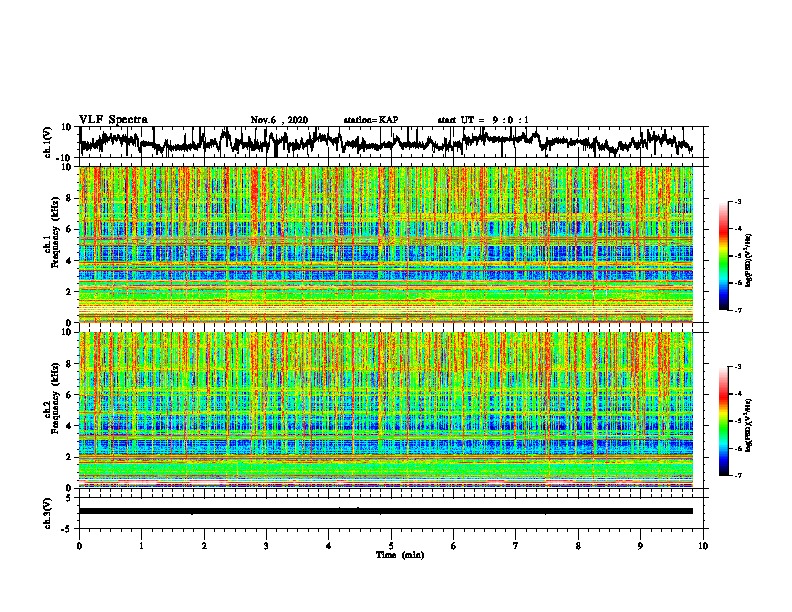Screen dimensions: 792x612
Task: Click time axis tick label "1"
Action: pos(141,546)
